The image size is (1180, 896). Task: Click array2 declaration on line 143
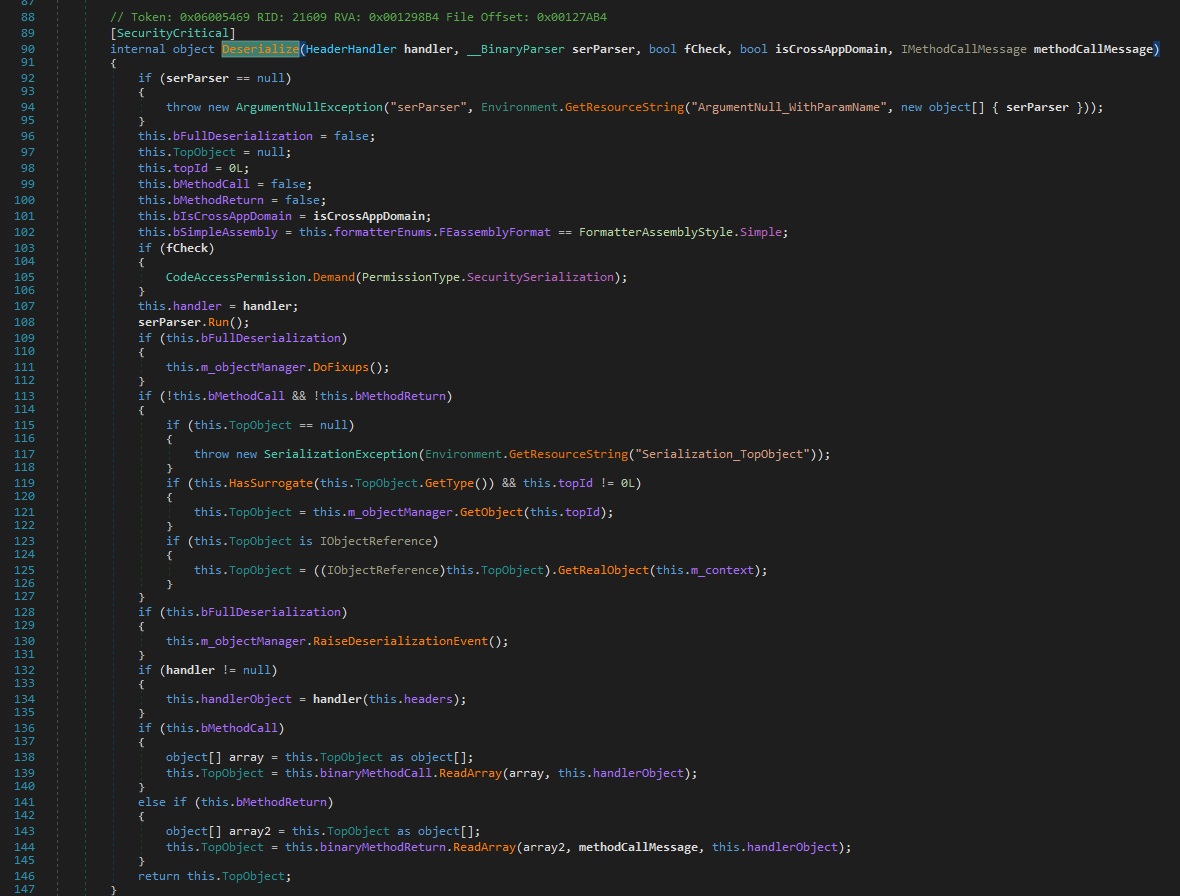pyautogui.click(x=250, y=831)
